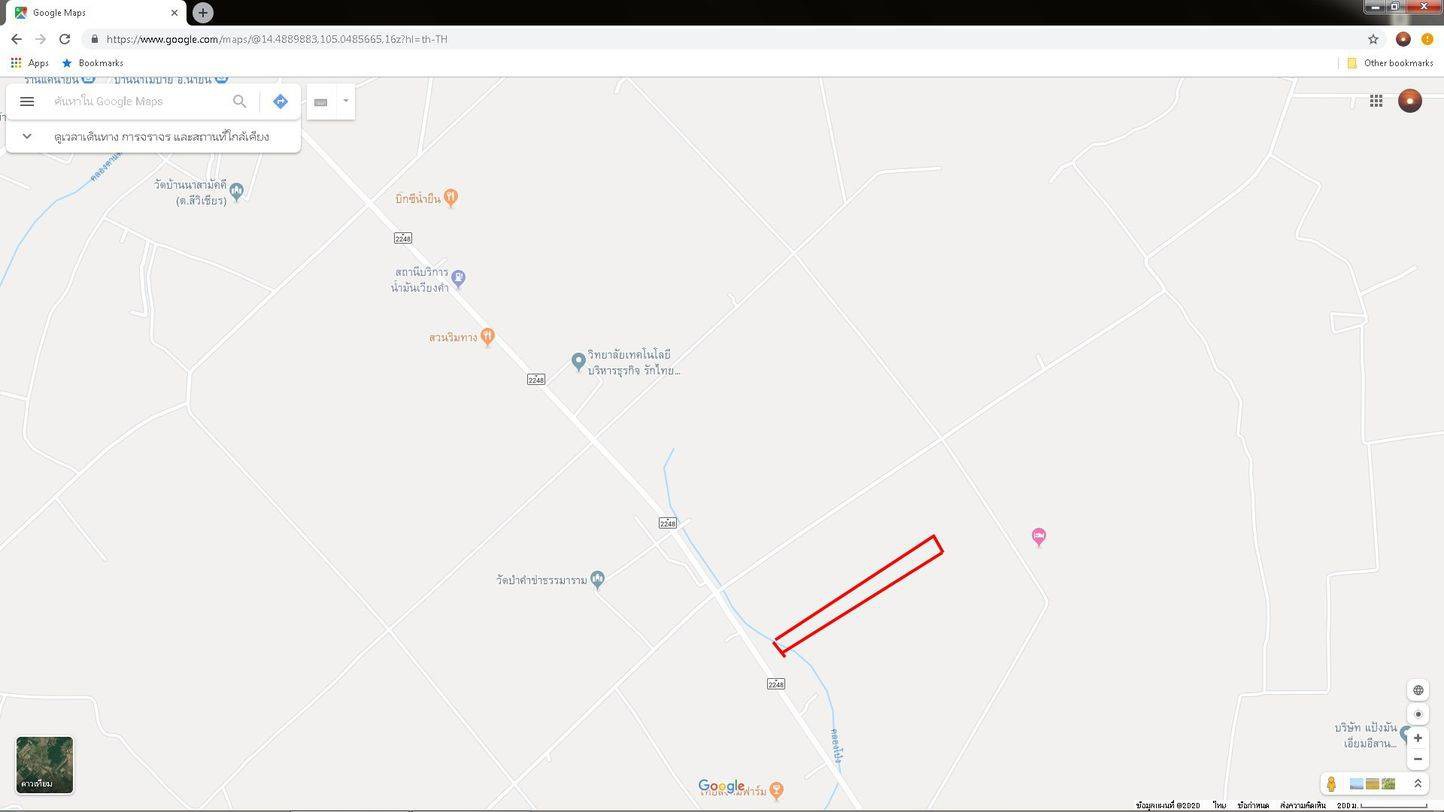This screenshot has width=1444, height=812.
Task: Toggle the 200 ม. map scale units
Action: point(1382,805)
